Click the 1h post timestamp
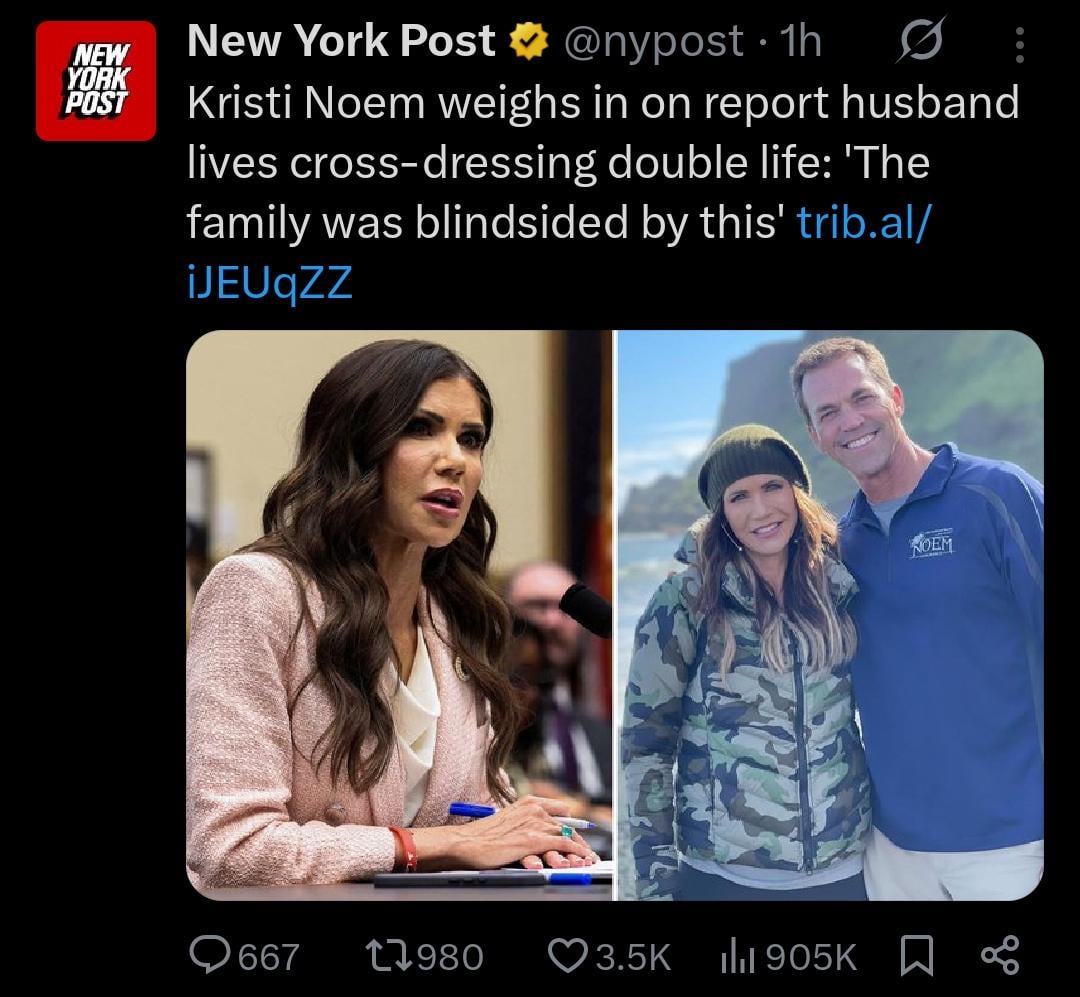This screenshot has height=997, width=1080. click(800, 42)
